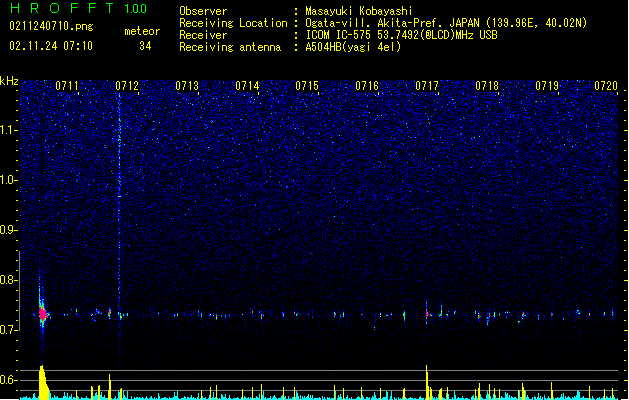
Task: Click the 0718 time marker
Action: pyautogui.click(x=487, y=86)
